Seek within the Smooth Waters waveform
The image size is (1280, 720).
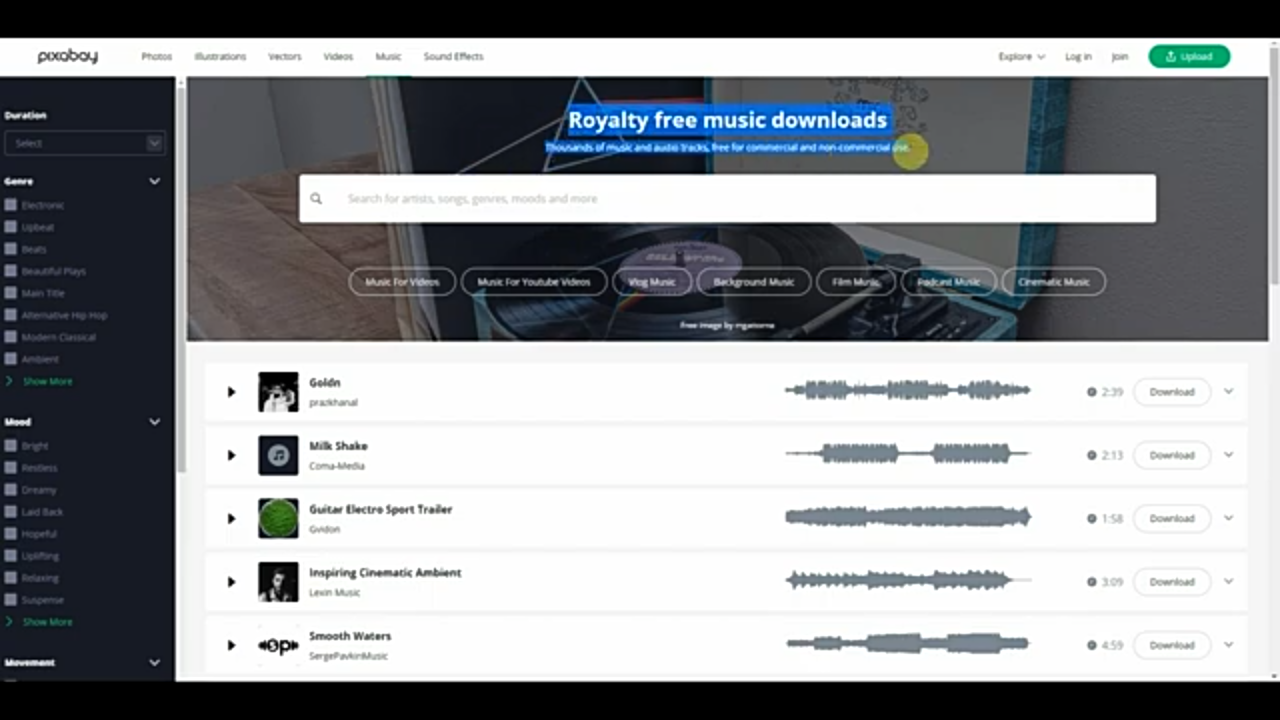tap(908, 644)
